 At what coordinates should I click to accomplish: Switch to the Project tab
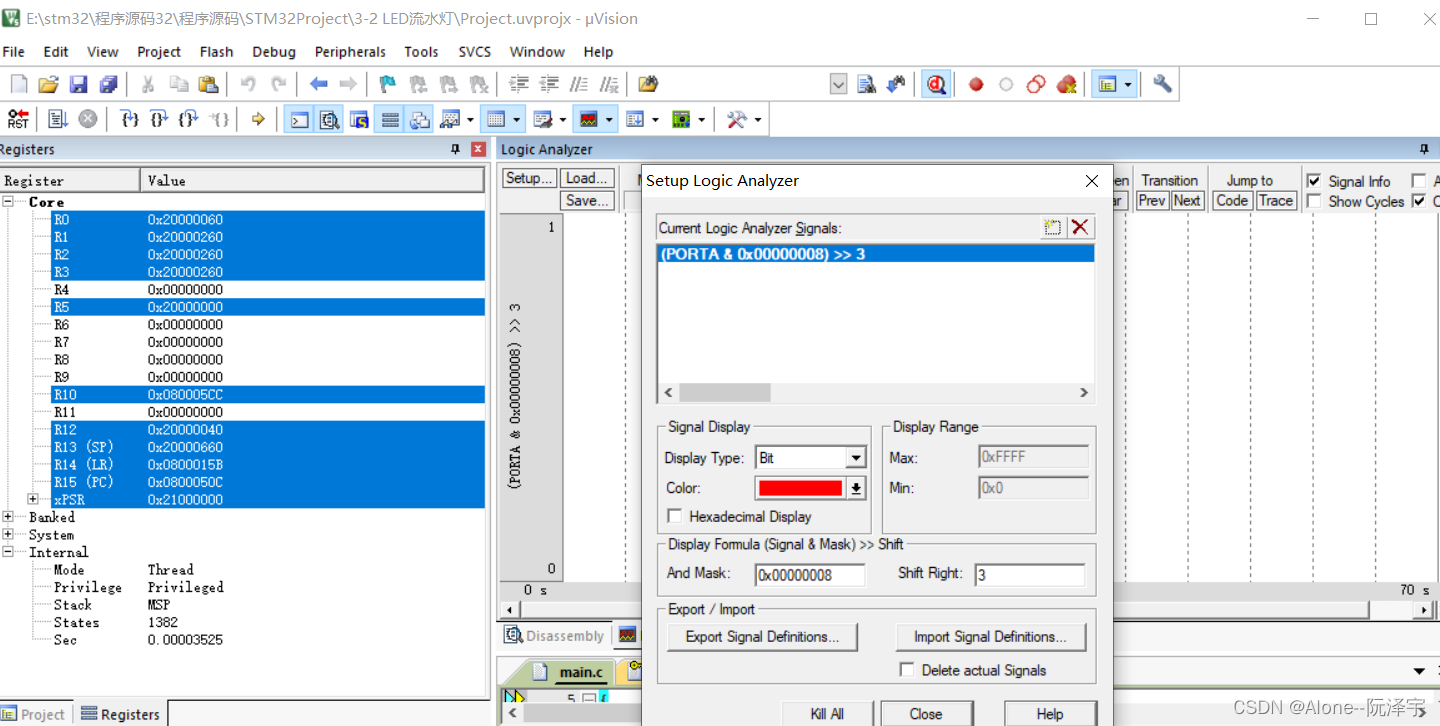pyautogui.click(x=34, y=714)
